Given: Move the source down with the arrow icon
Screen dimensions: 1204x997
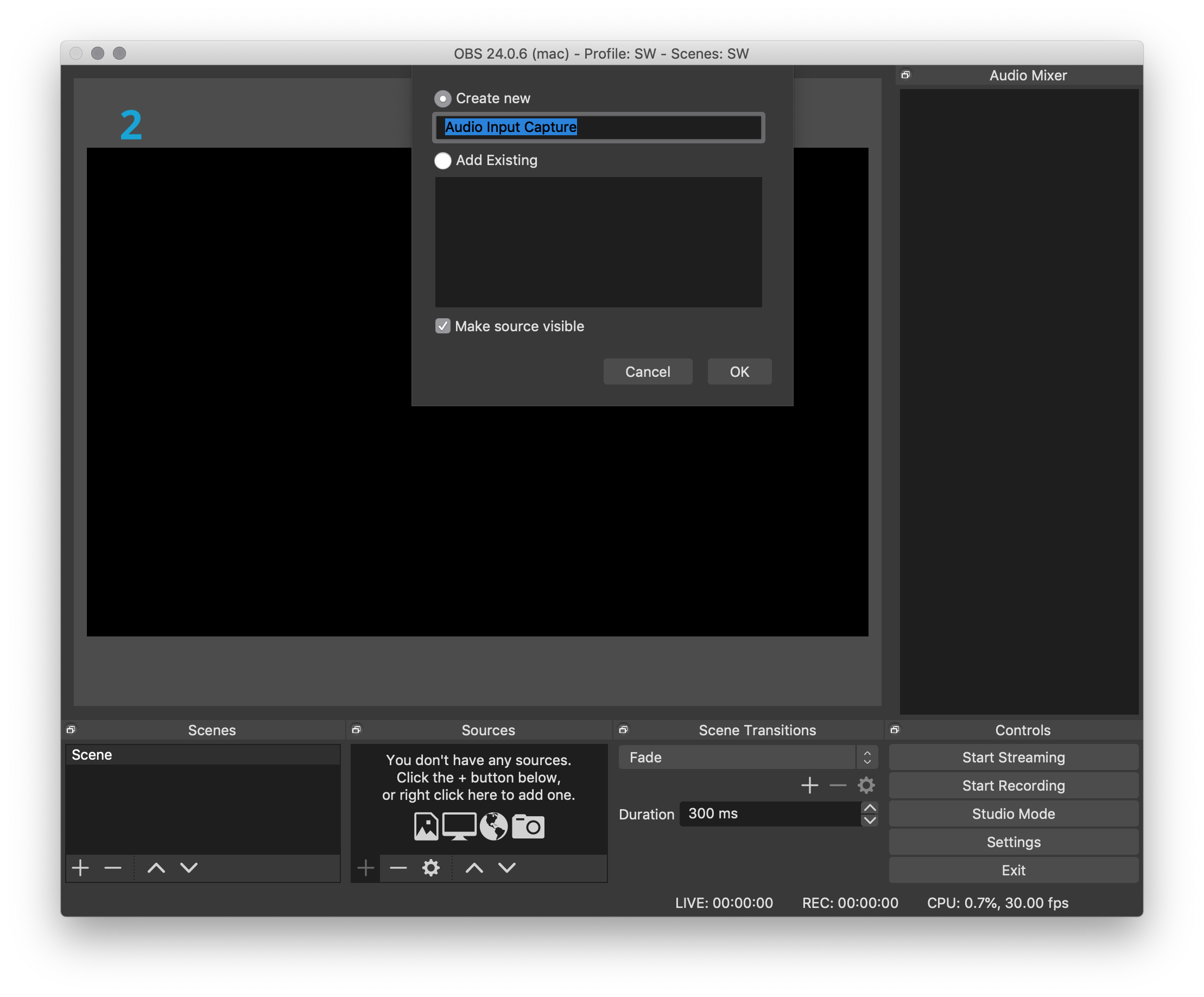Looking at the screenshot, I should (x=507, y=867).
